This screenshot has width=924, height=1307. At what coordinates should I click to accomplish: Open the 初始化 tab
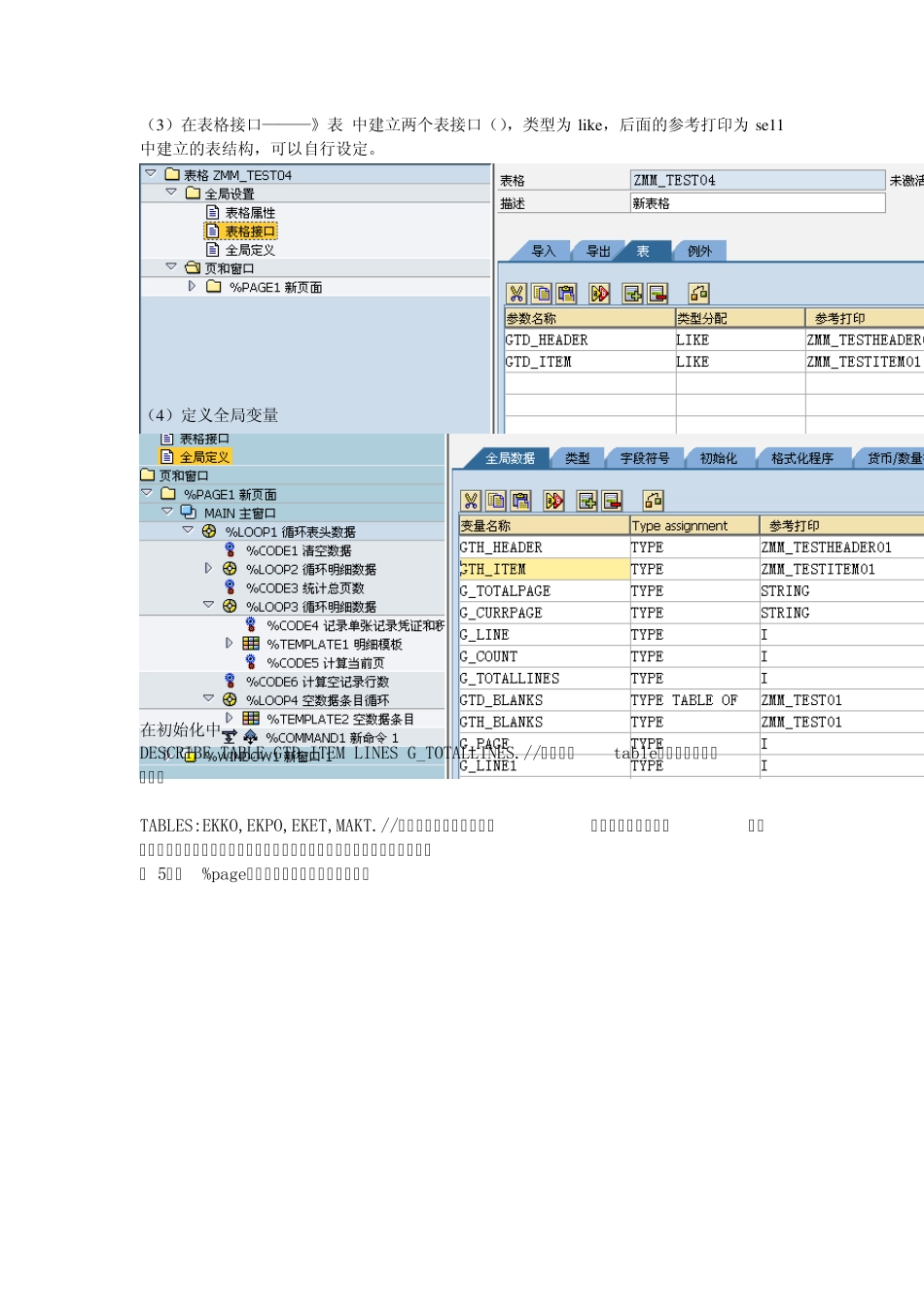(718, 458)
